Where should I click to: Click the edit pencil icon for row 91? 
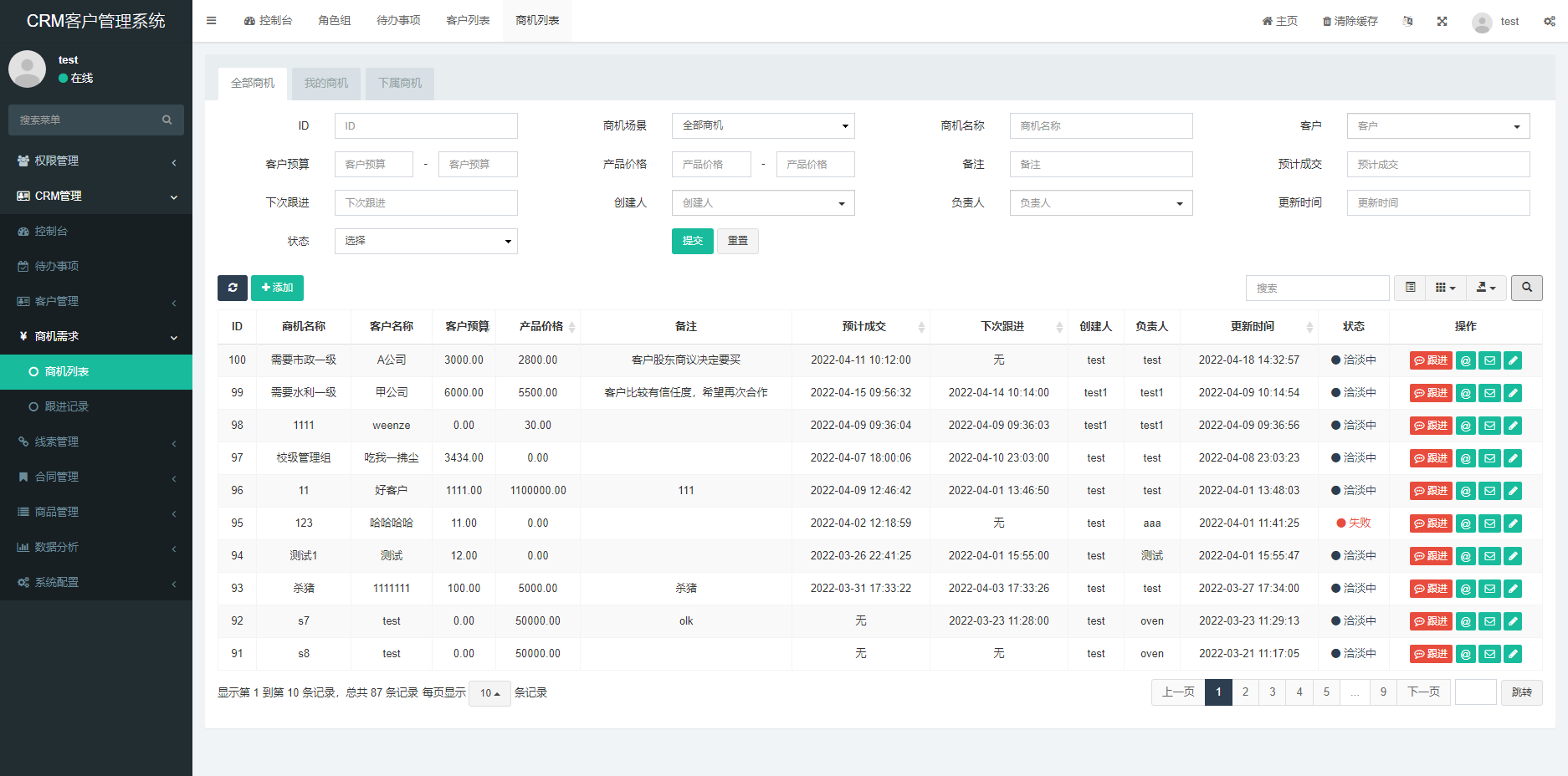(x=1513, y=654)
